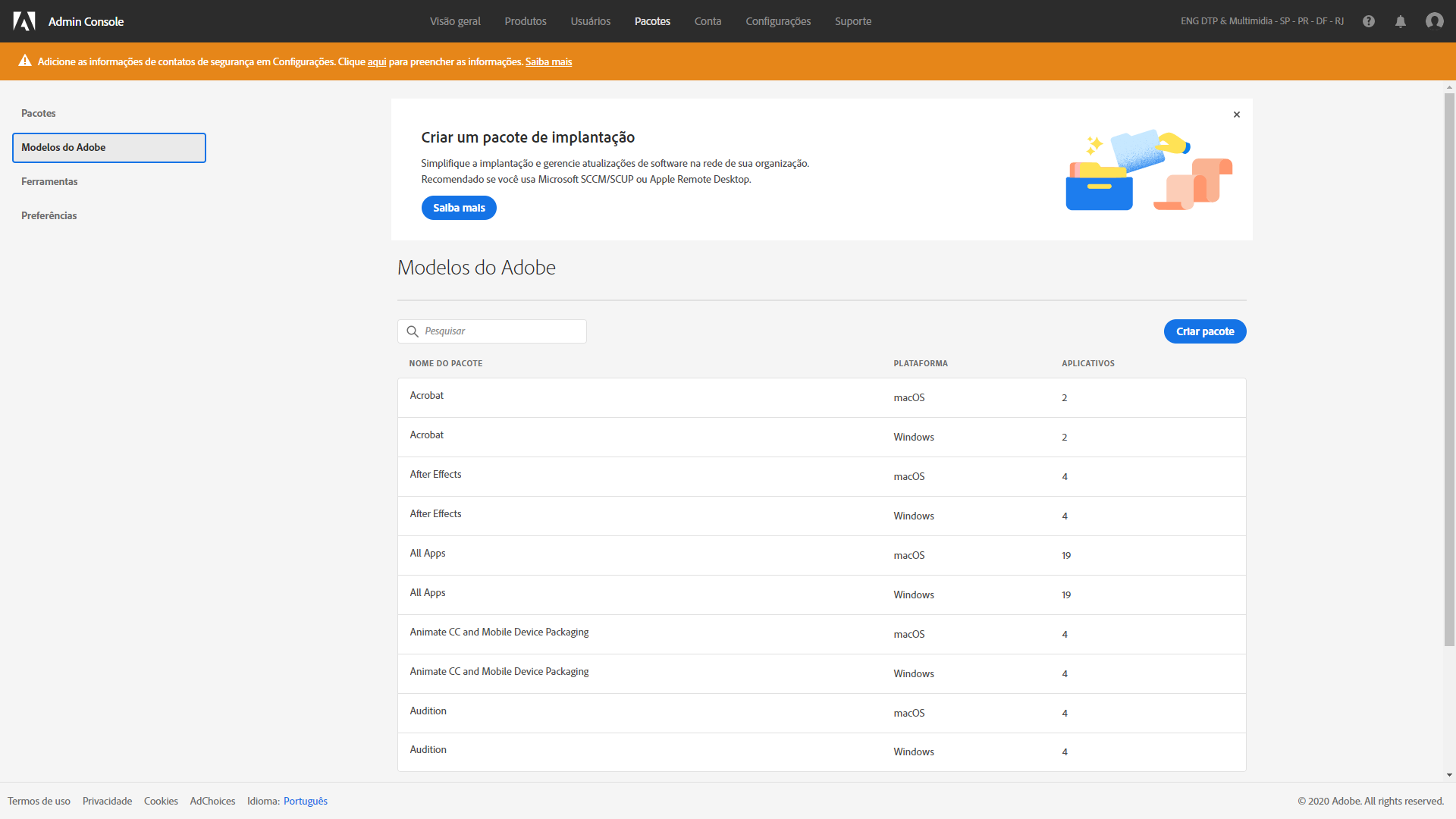Image resolution: width=1456 pixels, height=819 pixels.
Task: Click the search magnifier icon
Action: 413,331
